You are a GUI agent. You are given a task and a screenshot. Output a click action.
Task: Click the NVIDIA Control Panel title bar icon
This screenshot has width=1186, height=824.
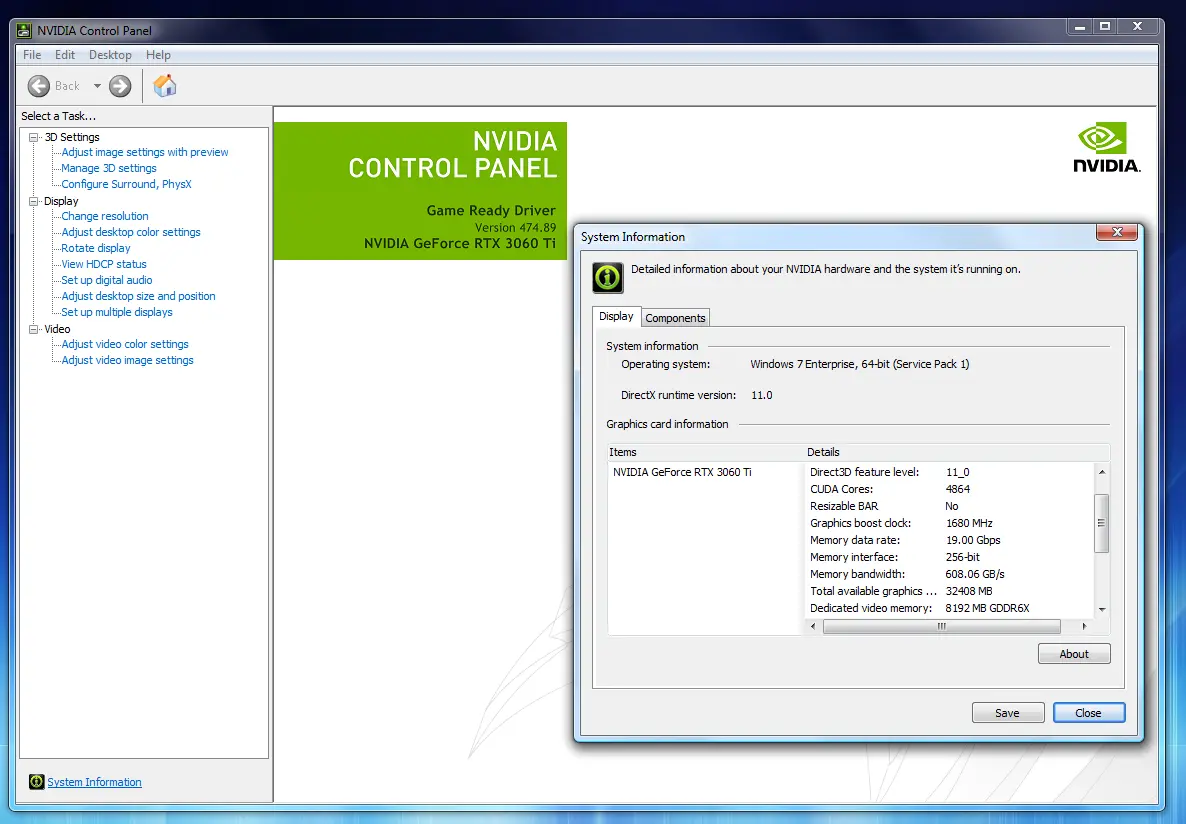coord(24,30)
